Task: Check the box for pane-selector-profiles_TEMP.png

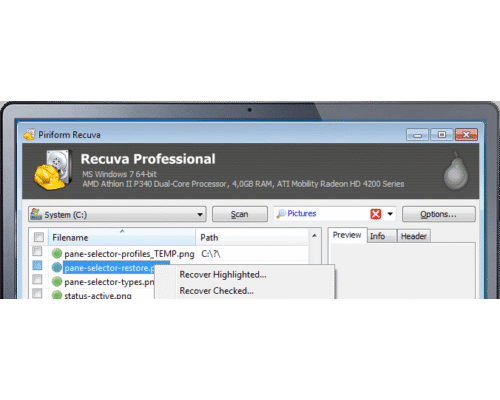Action: pos(37,251)
